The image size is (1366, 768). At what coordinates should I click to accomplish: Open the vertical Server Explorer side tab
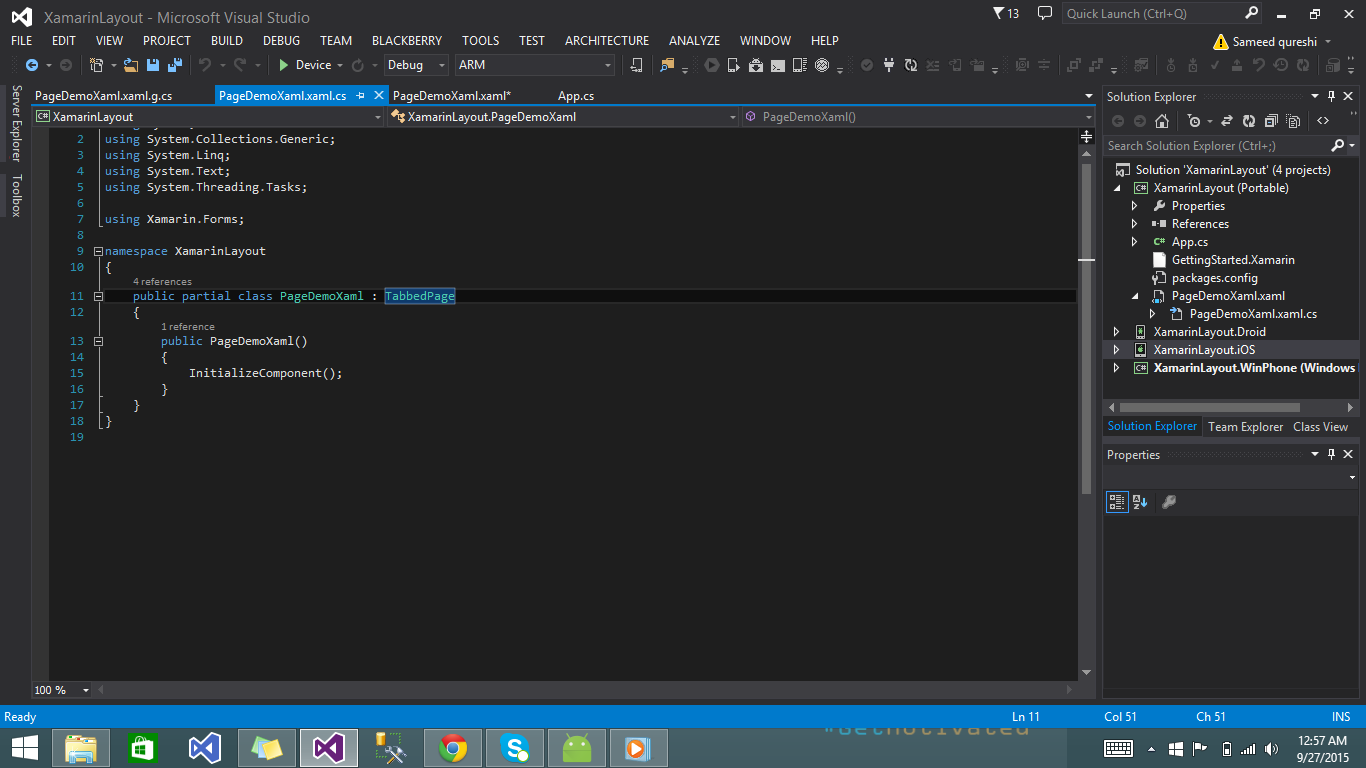16,123
